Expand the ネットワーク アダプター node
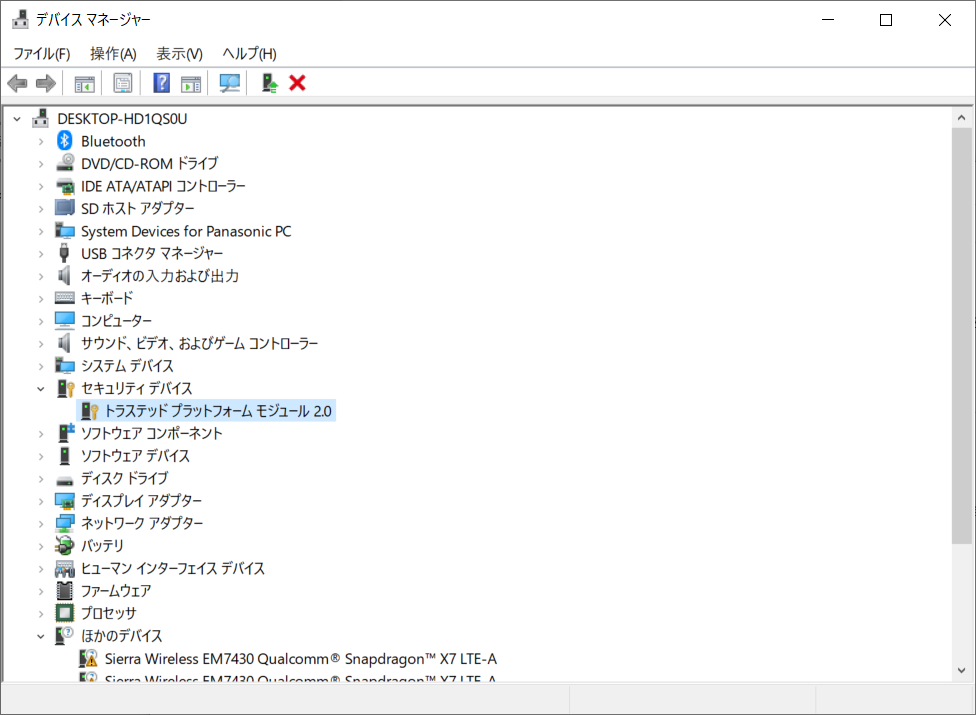 [x=41, y=523]
